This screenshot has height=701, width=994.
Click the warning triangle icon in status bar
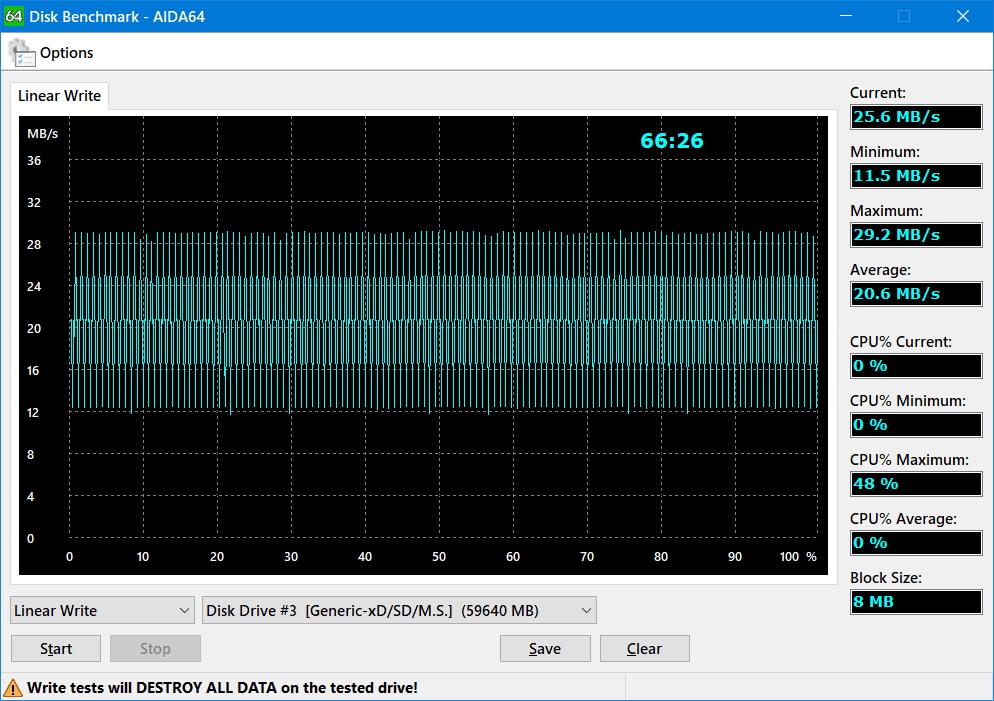pos(12,688)
